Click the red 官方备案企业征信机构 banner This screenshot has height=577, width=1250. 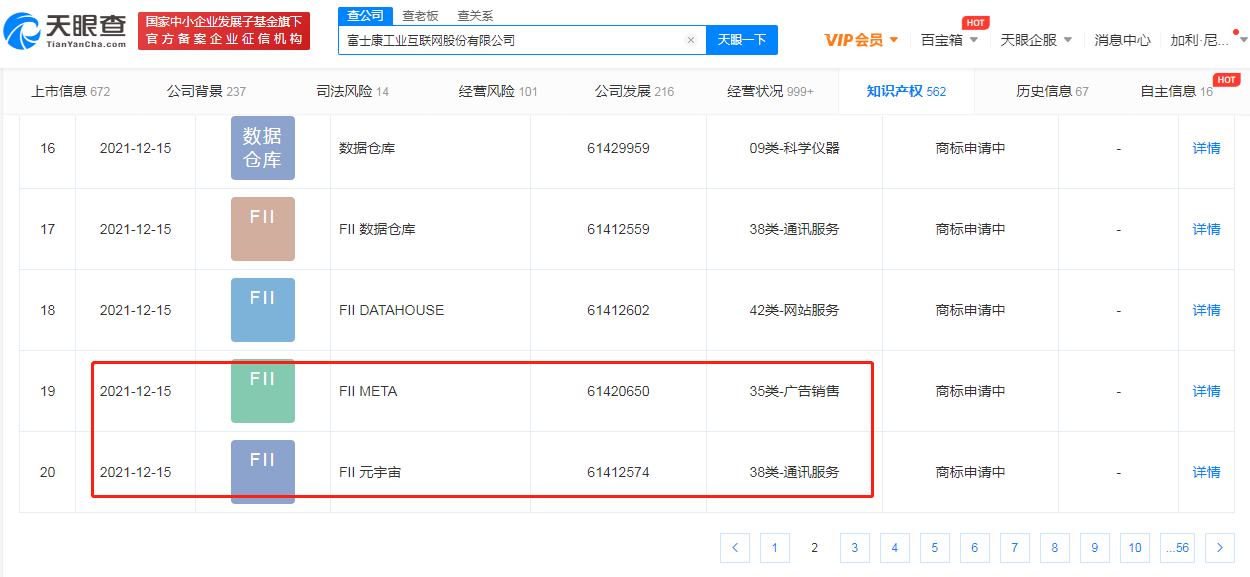224,31
